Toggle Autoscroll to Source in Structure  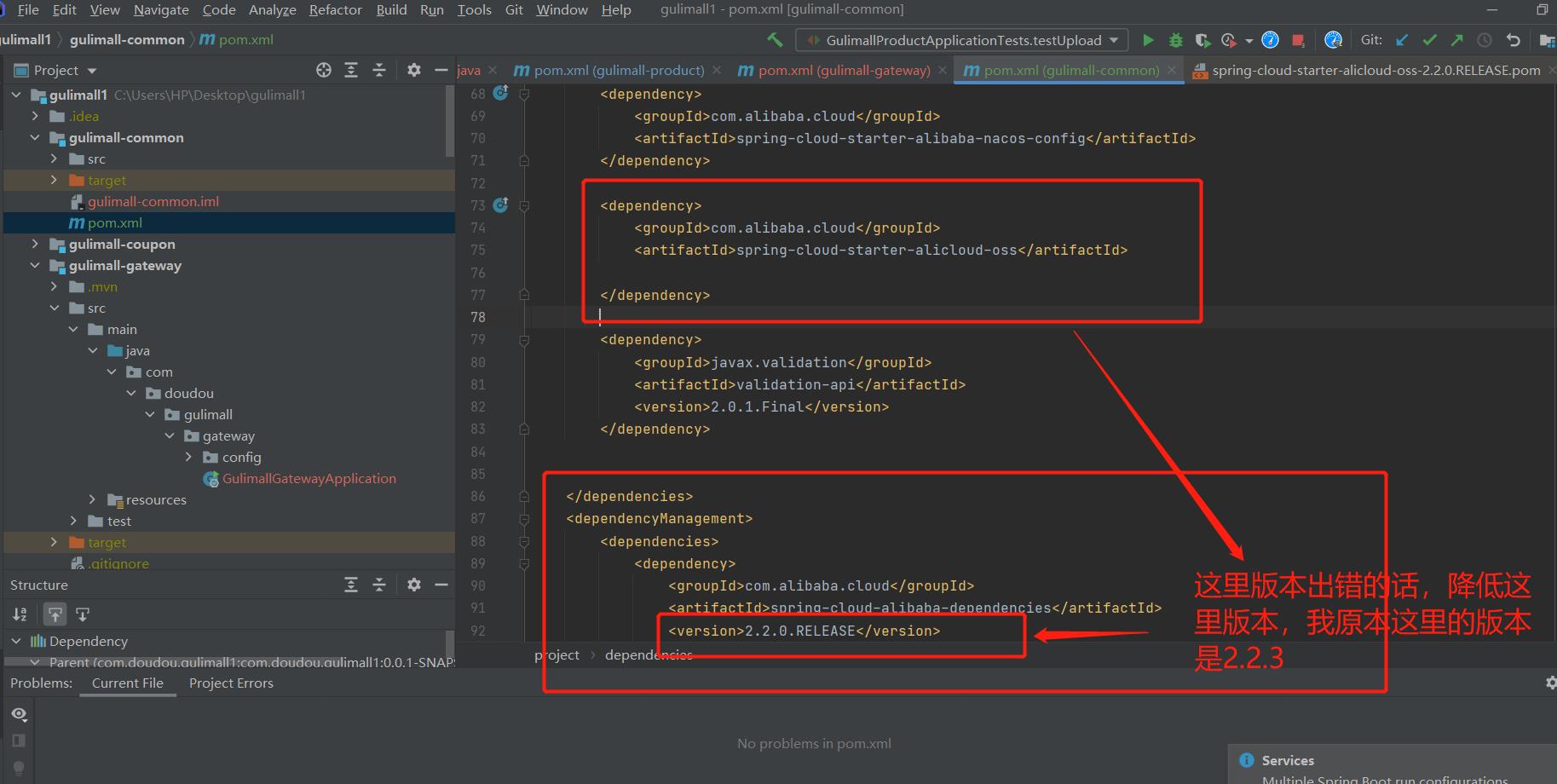(55, 614)
